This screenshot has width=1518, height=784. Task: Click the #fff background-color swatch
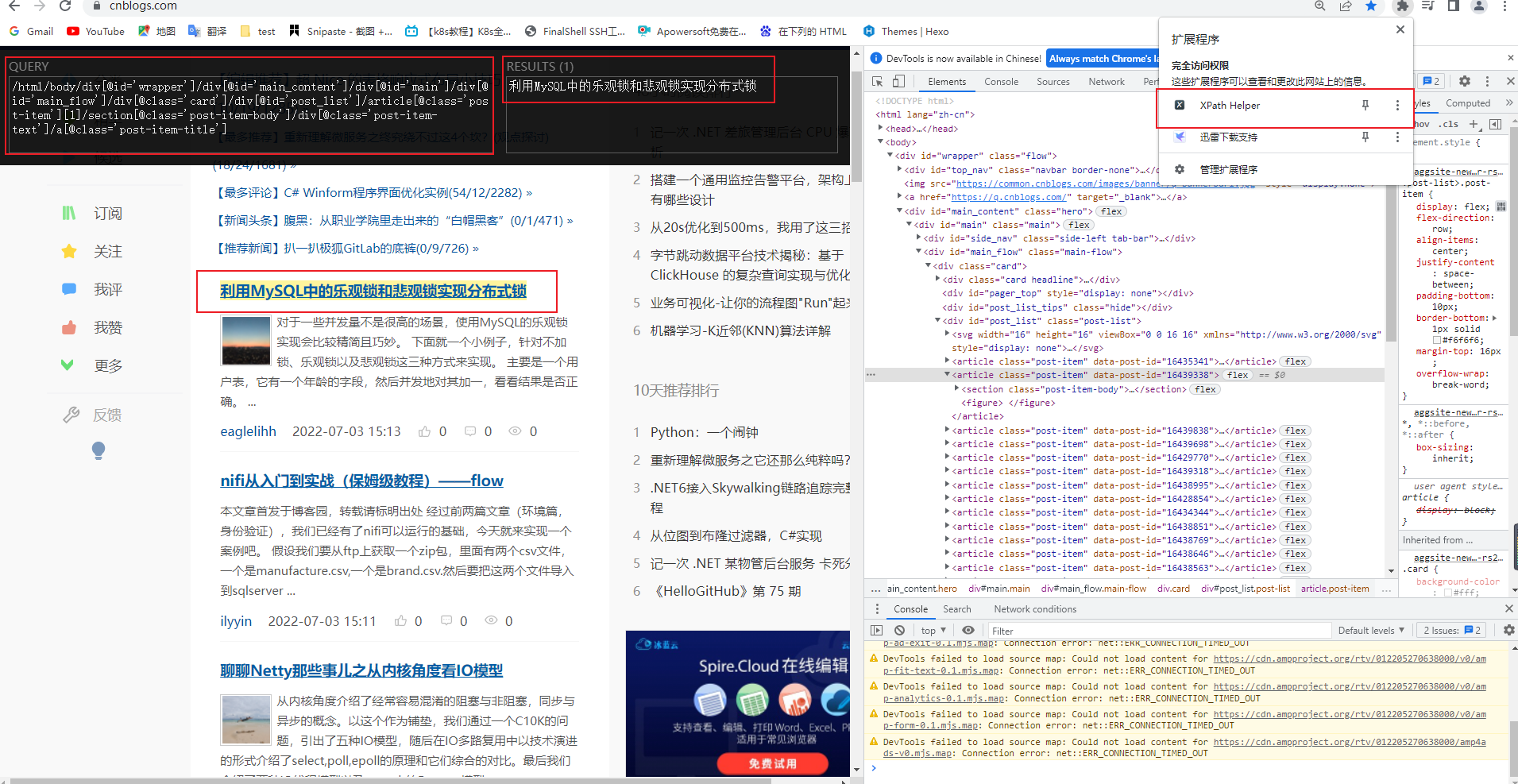pos(1447,593)
